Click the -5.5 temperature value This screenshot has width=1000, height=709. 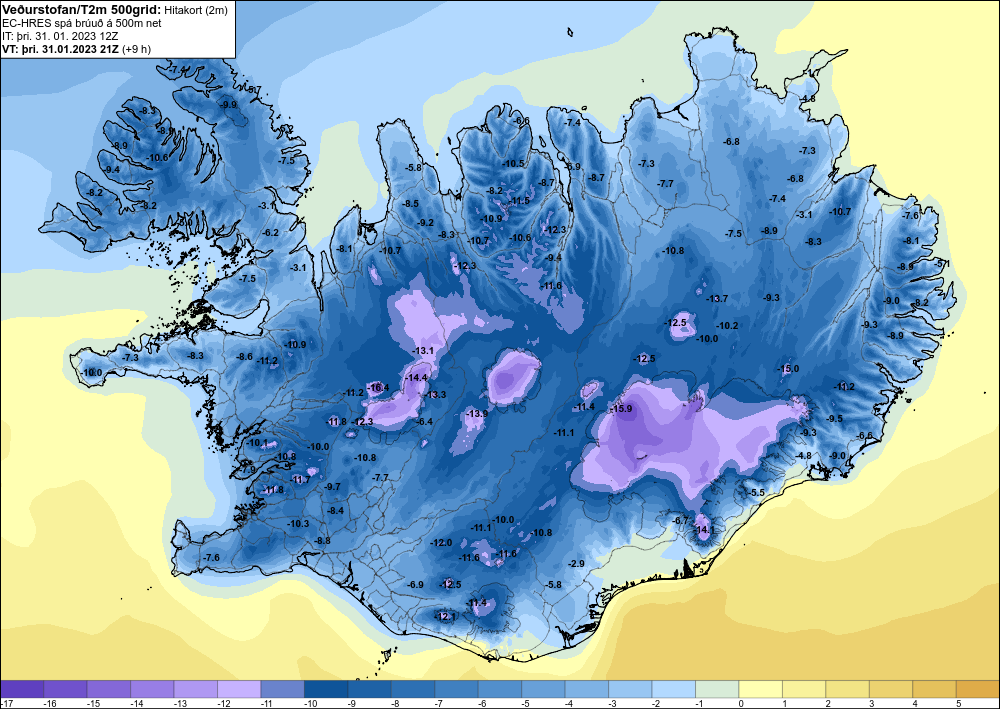coord(756,493)
